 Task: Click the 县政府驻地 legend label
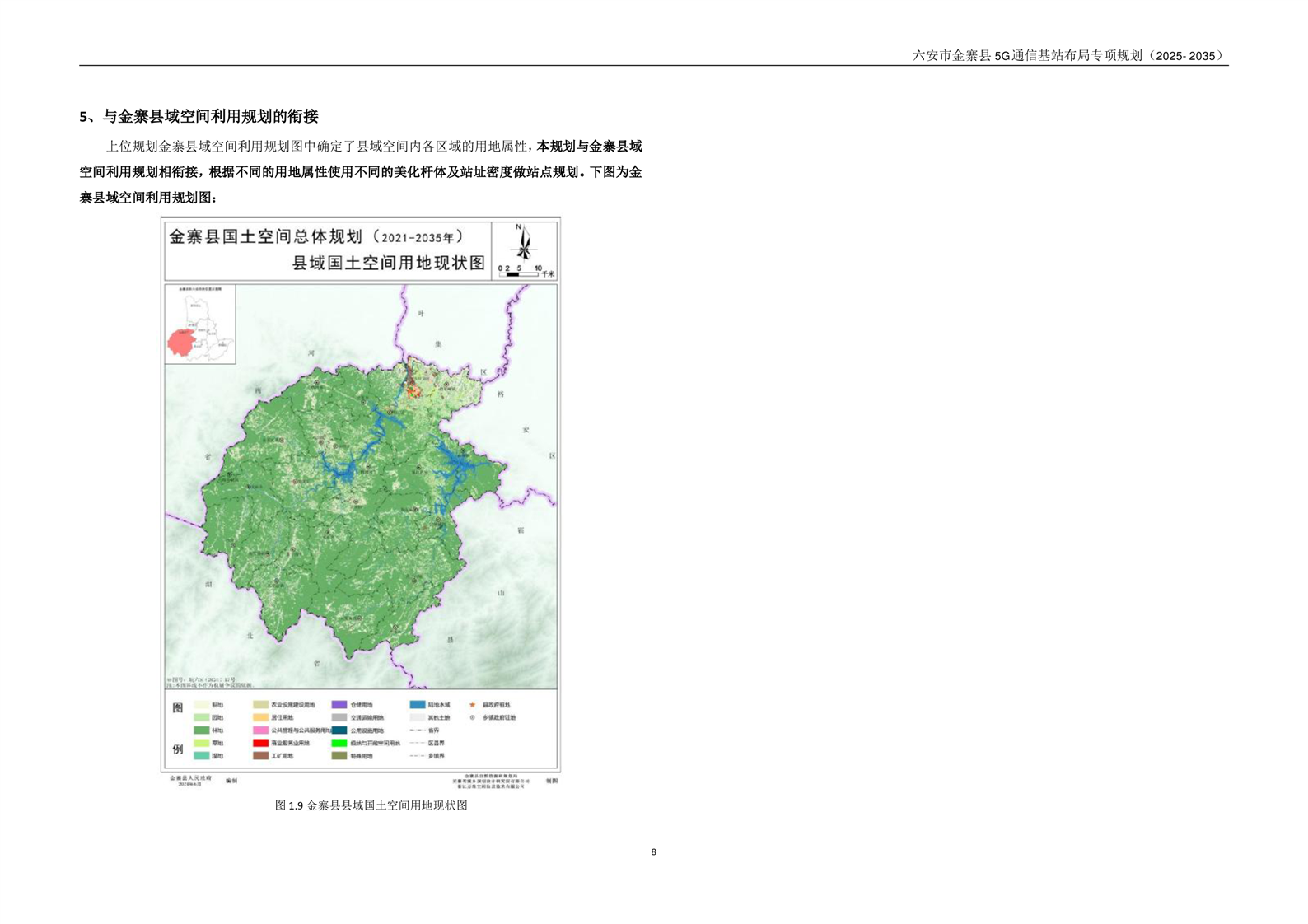tap(498, 705)
